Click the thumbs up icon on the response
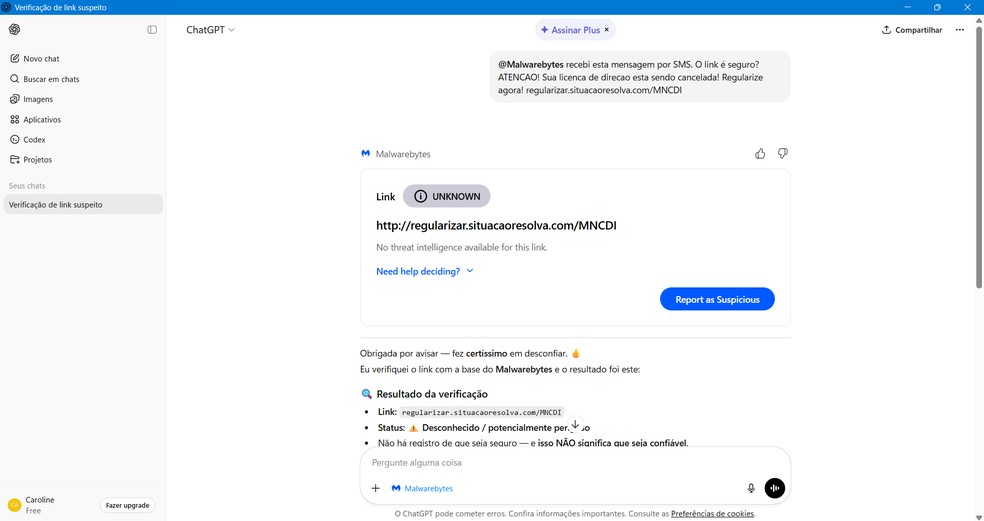The height and width of the screenshot is (521, 984). point(760,154)
